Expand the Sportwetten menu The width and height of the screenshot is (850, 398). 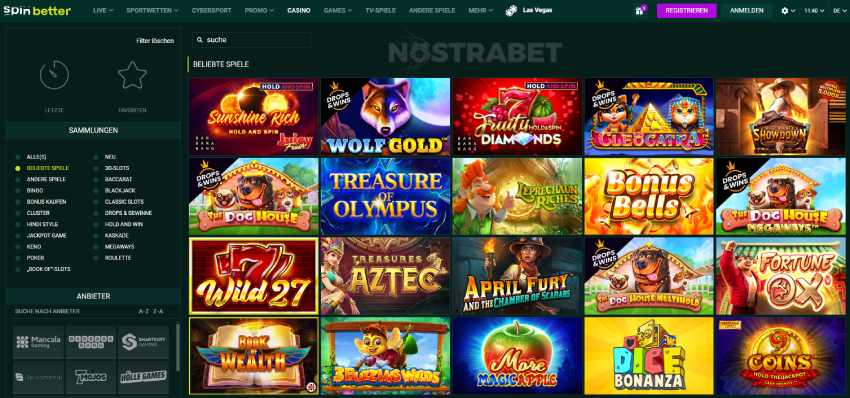tap(152, 10)
